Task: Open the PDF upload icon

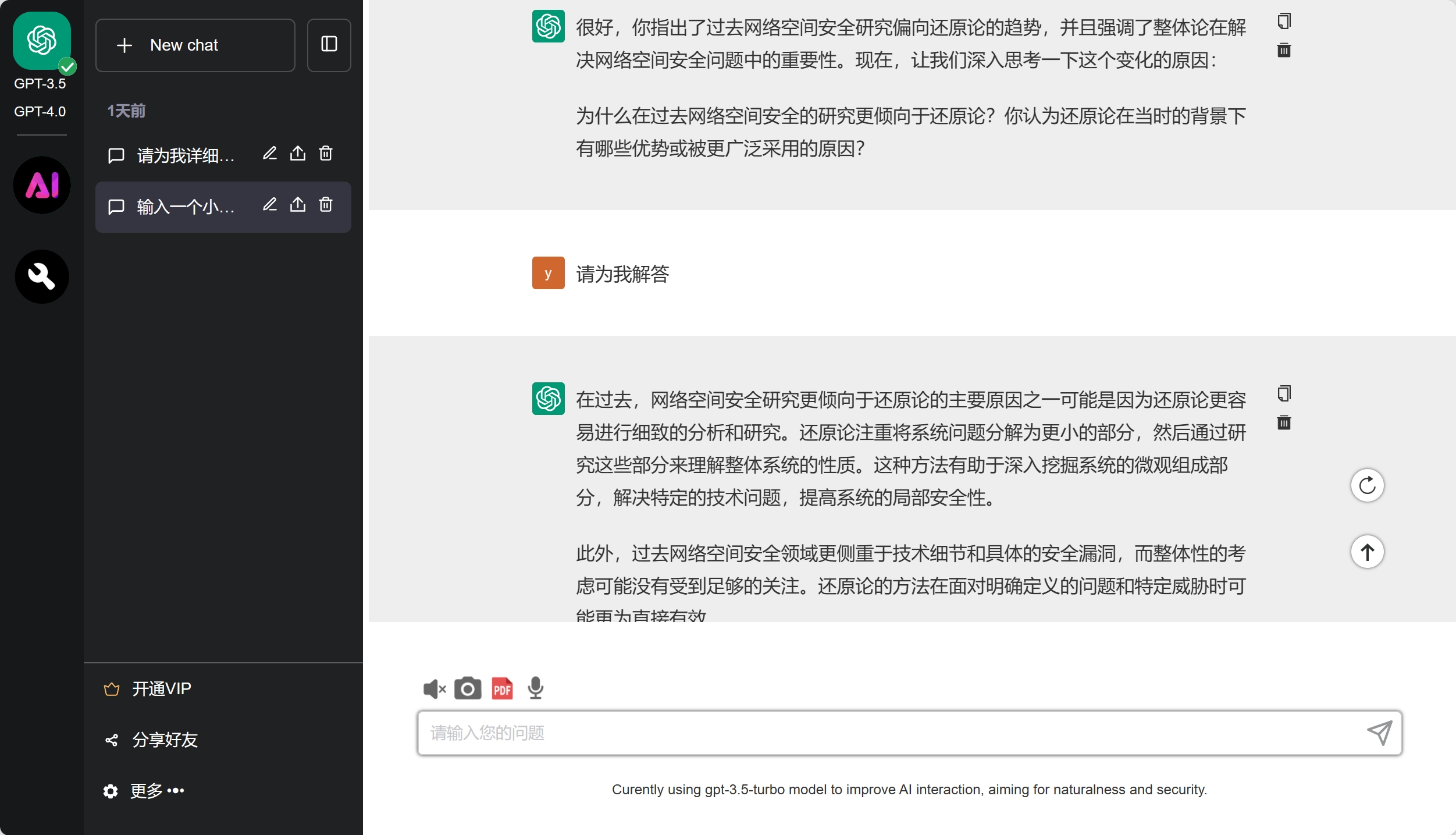Action: (502, 689)
